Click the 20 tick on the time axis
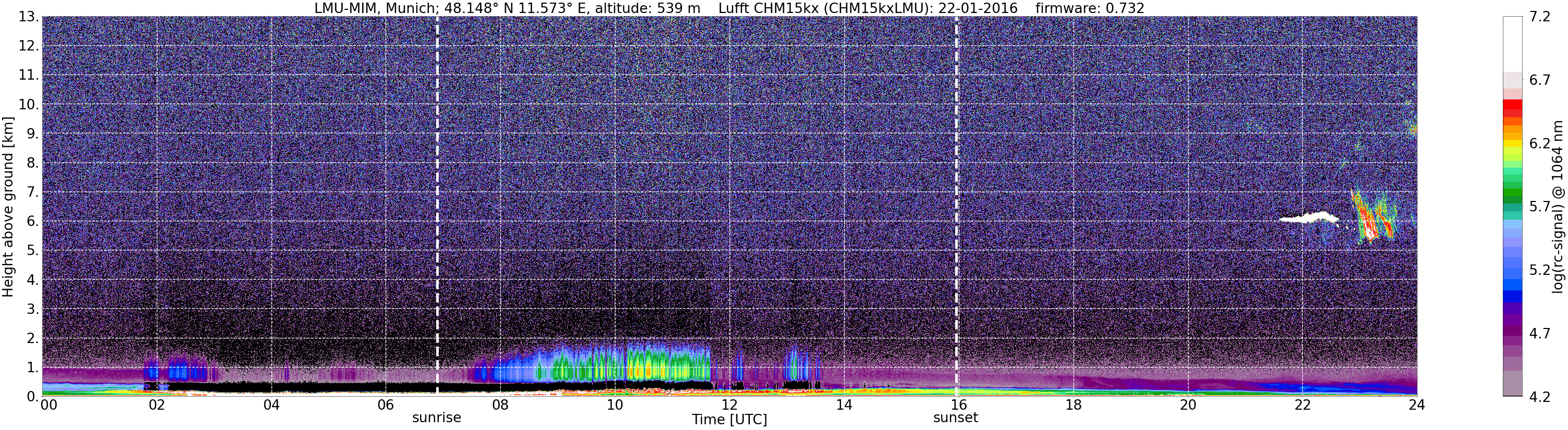The height and width of the screenshot is (430, 1568). [1188, 405]
